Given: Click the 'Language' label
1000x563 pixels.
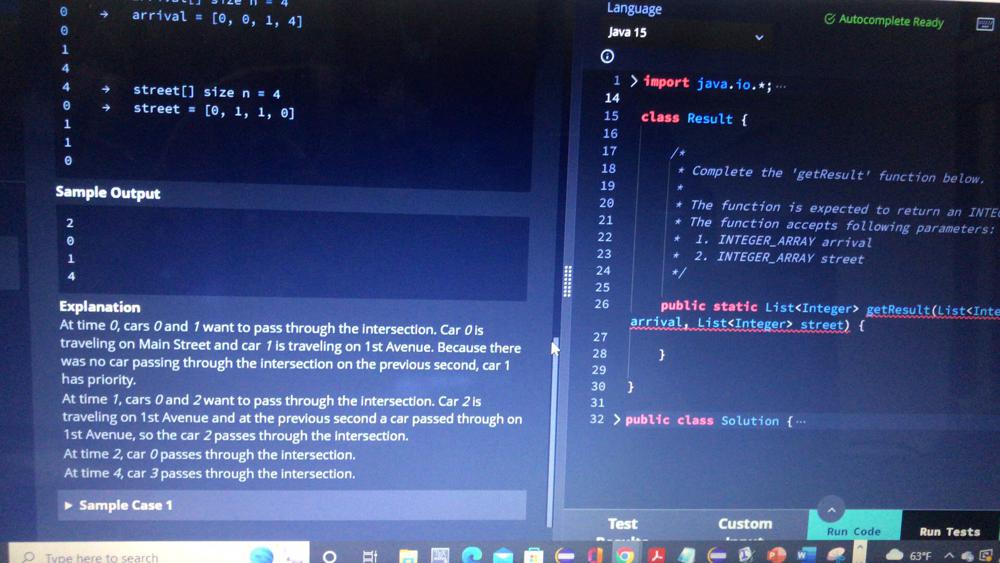Looking at the screenshot, I should click(634, 8).
